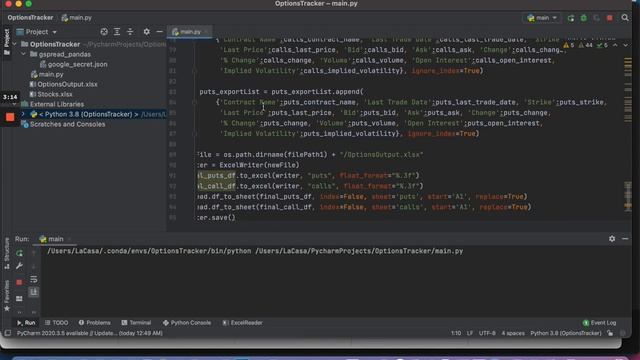640x360 pixels.
Task: Click the wrench icon in Run panel
Action: coord(19,266)
